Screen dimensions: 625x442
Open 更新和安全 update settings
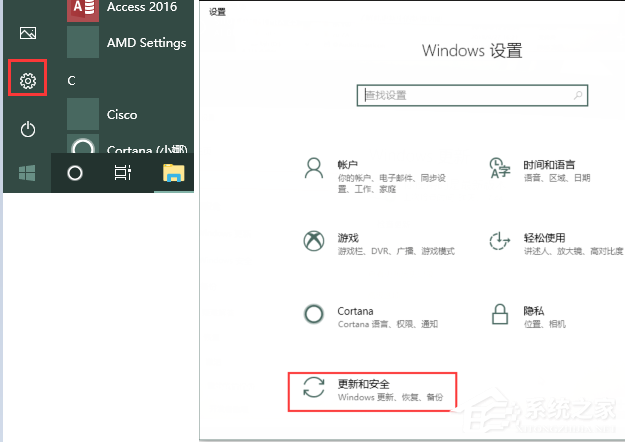pos(372,391)
